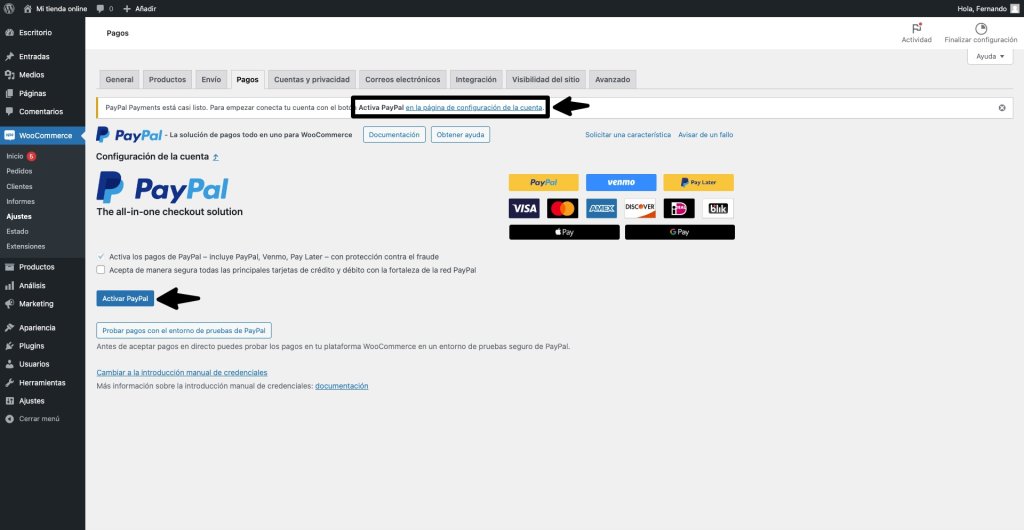This screenshot has width=1024, height=530.
Task: Switch to Visibilidad del sitio tab
Action: [546, 80]
